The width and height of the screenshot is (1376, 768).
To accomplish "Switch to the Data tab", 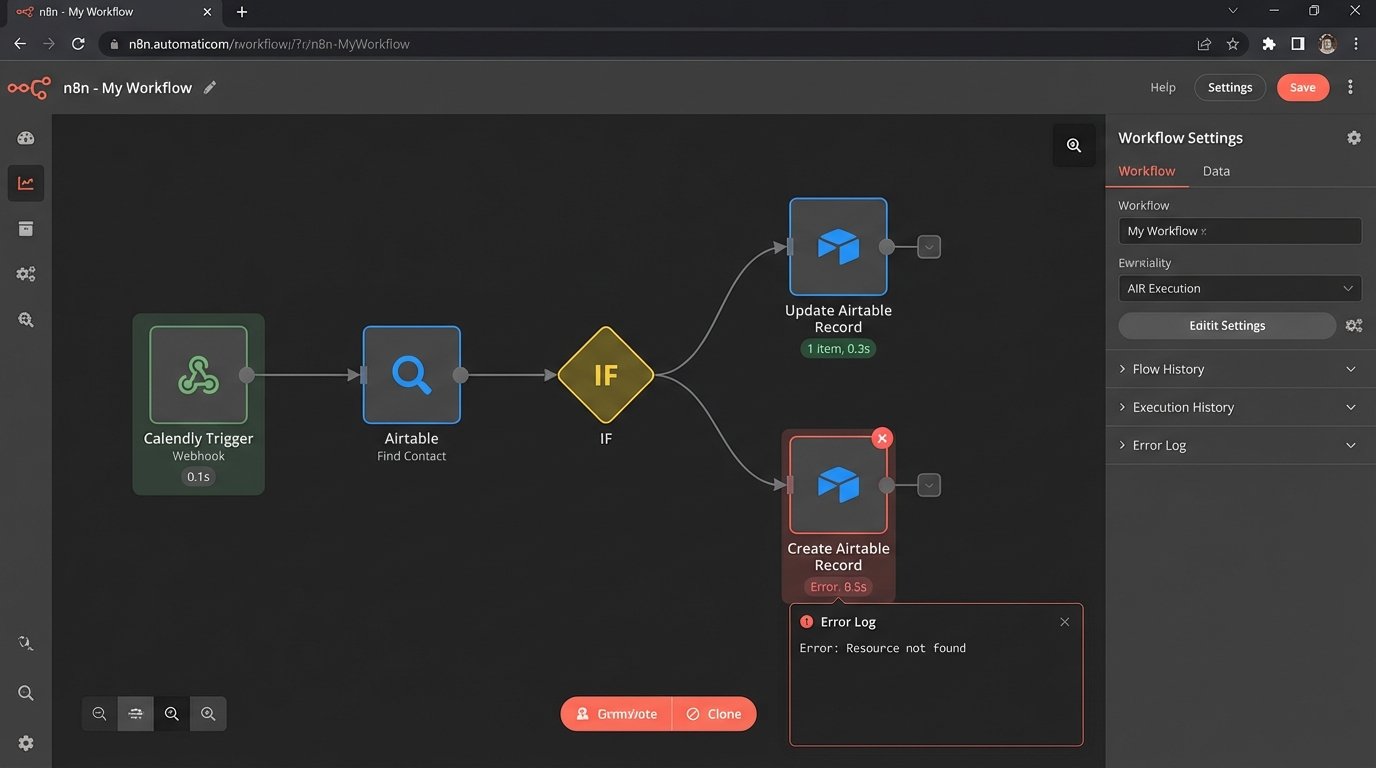I will (1216, 171).
